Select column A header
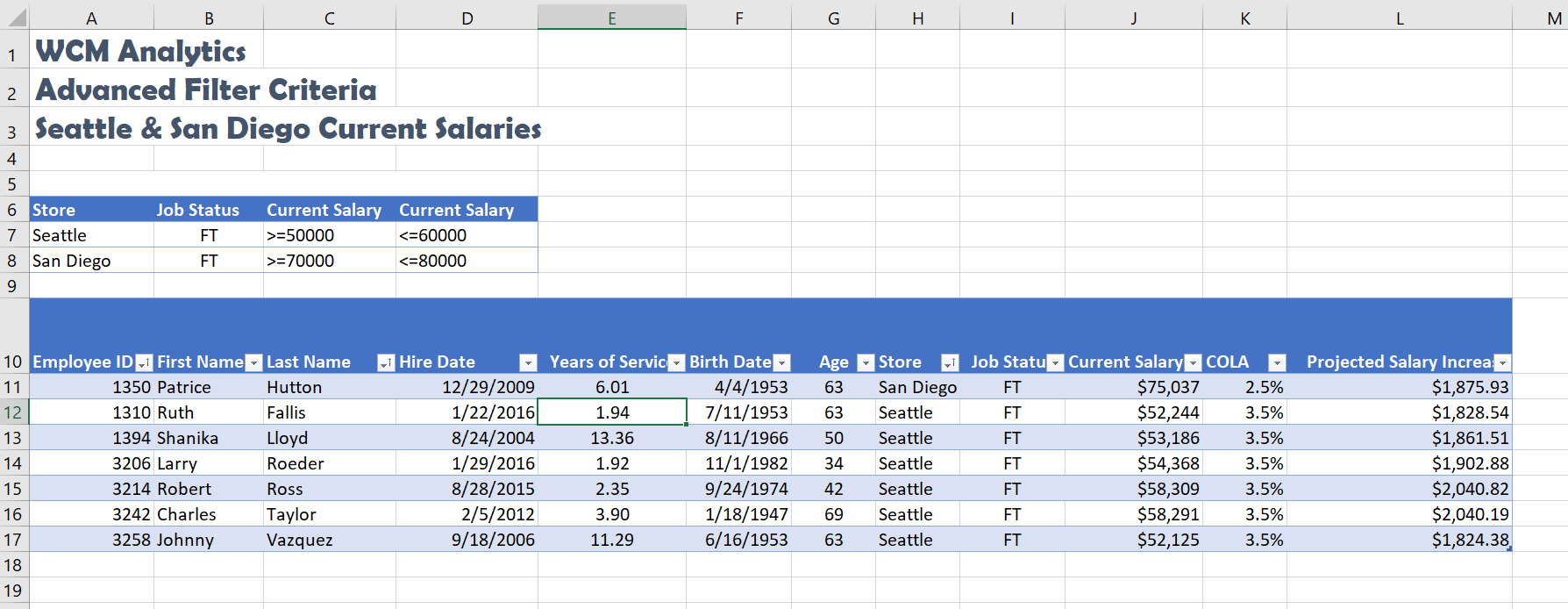The height and width of the screenshot is (609, 1568). [x=91, y=18]
